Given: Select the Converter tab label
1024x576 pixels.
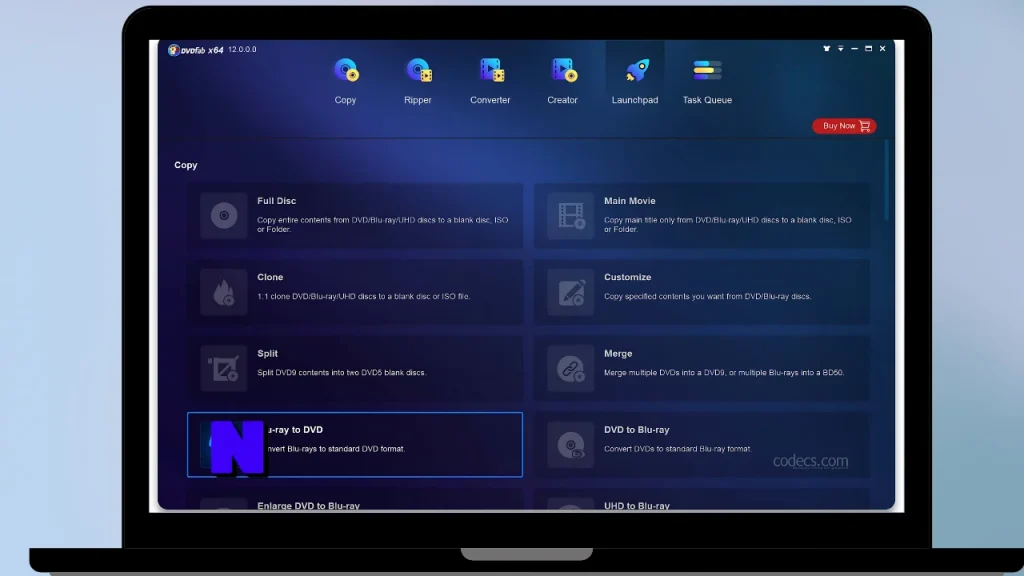Looking at the screenshot, I should [490, 100].
